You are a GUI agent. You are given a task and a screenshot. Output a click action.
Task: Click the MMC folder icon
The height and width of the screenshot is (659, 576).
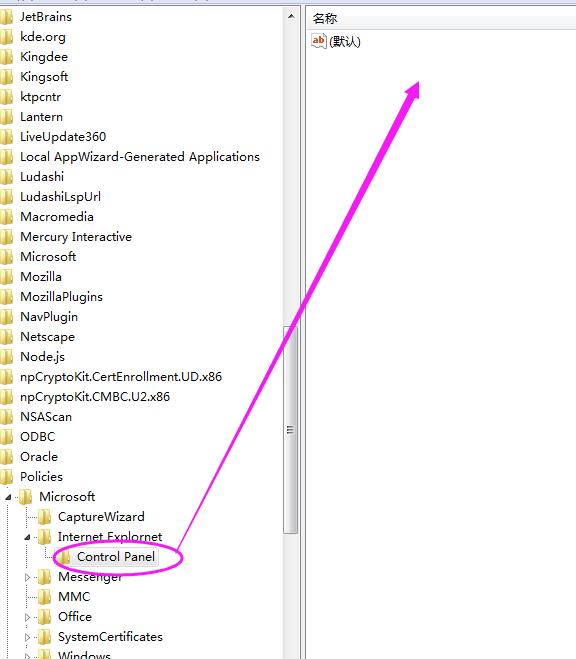pos(45,597)
